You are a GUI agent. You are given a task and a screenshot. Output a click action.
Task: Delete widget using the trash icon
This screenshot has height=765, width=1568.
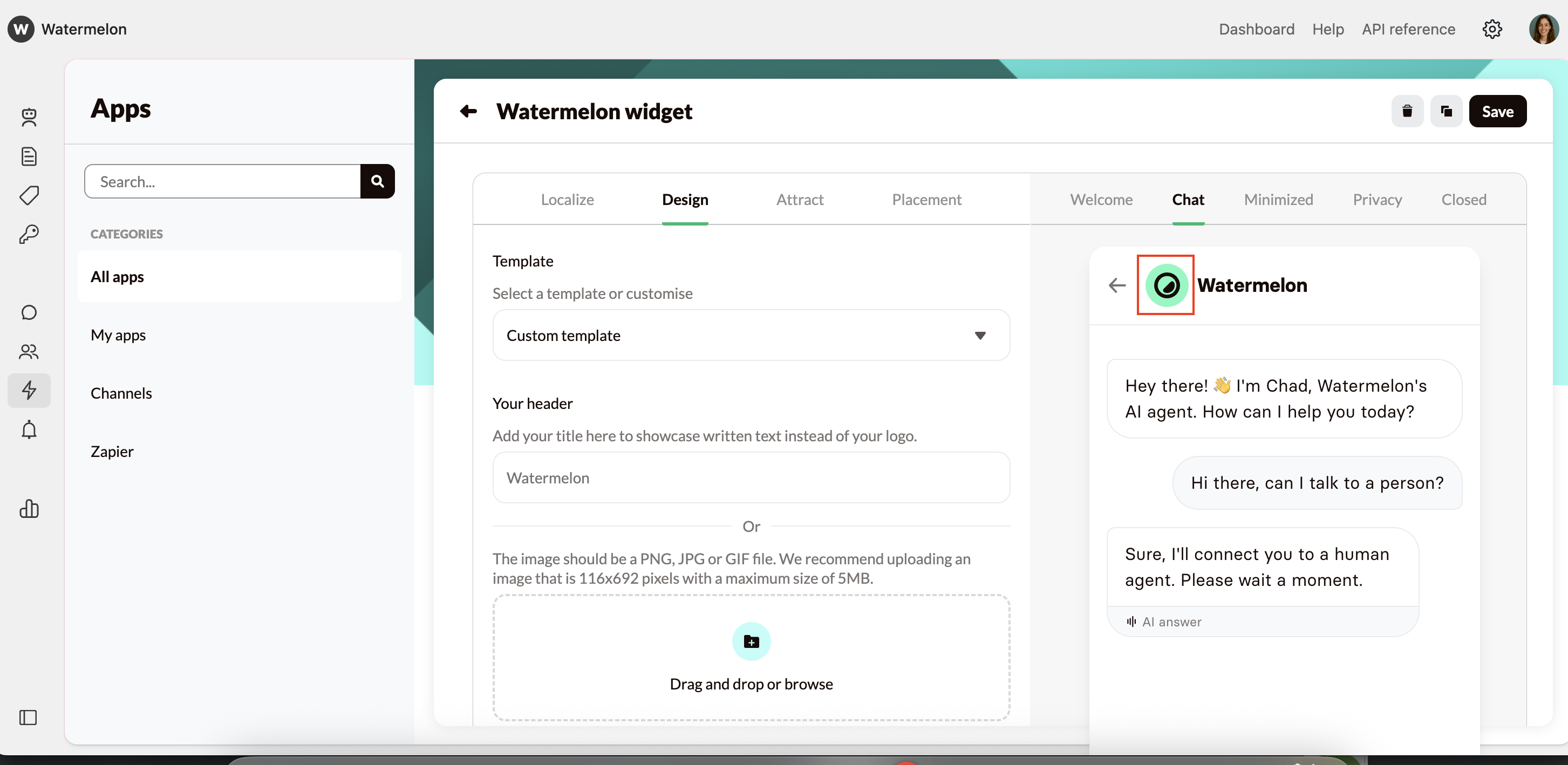[1407, 111]
